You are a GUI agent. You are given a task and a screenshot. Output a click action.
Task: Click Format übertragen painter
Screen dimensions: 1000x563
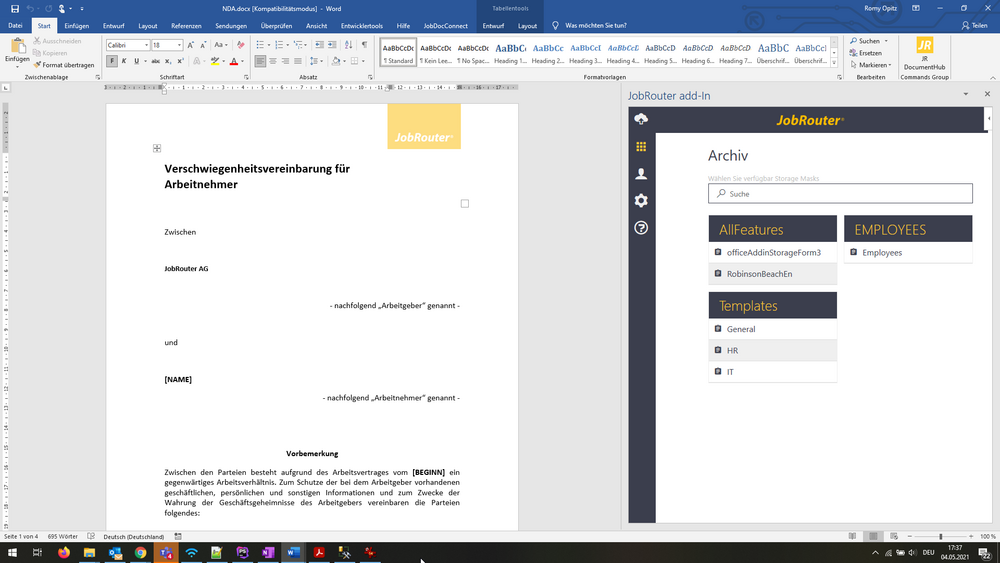tap(64, 65)
